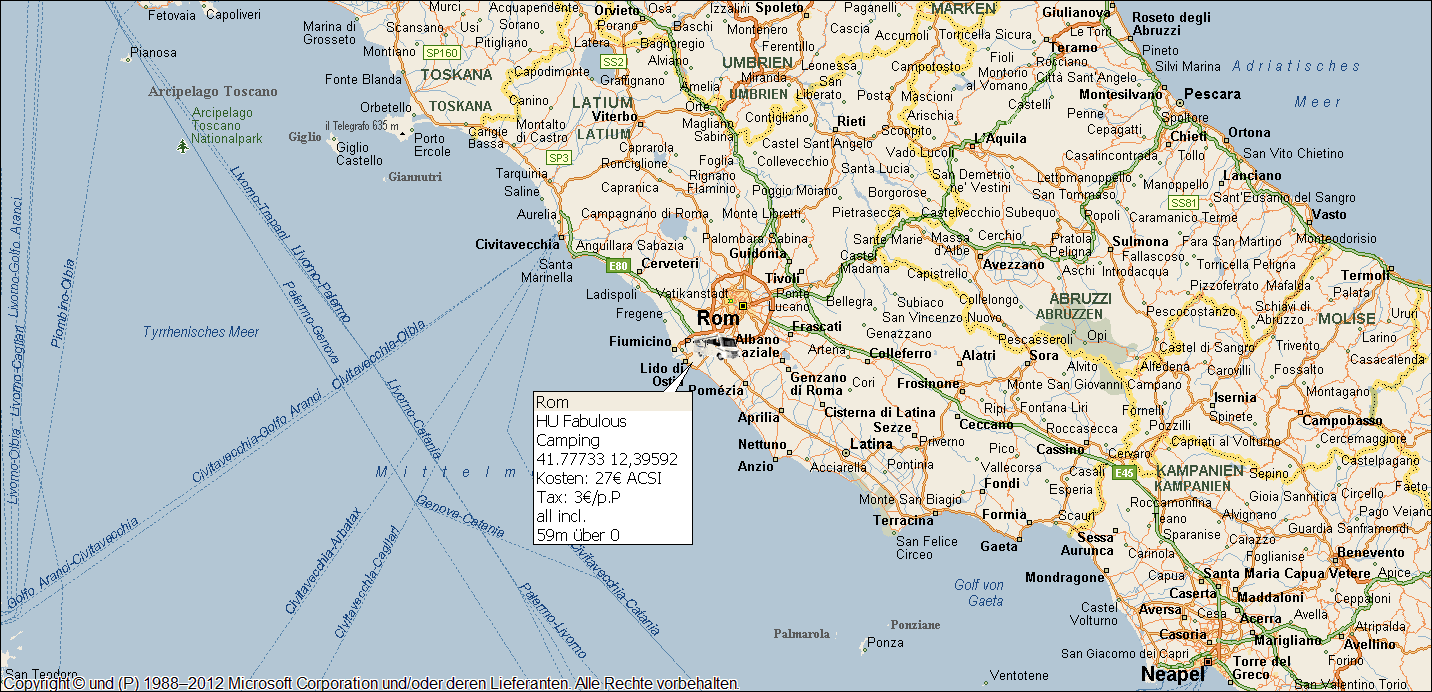Click the coordinates 41.77733 12,39592 in popup
The height and width of the screenshot is (692, 1432).
pyautogui.click(x=607, y=459)
